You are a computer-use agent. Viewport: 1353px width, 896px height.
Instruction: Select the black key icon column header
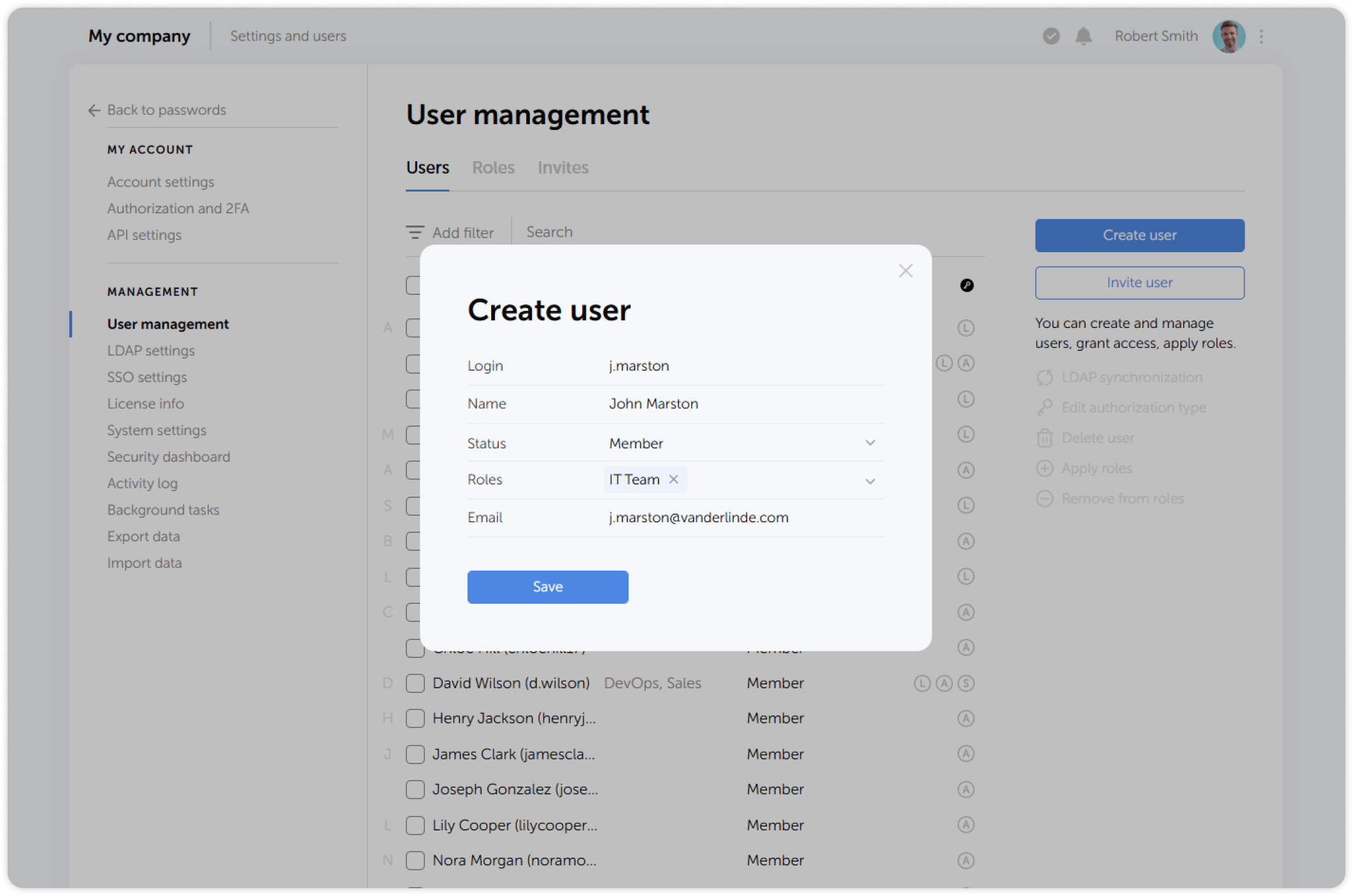click(968, 286)
